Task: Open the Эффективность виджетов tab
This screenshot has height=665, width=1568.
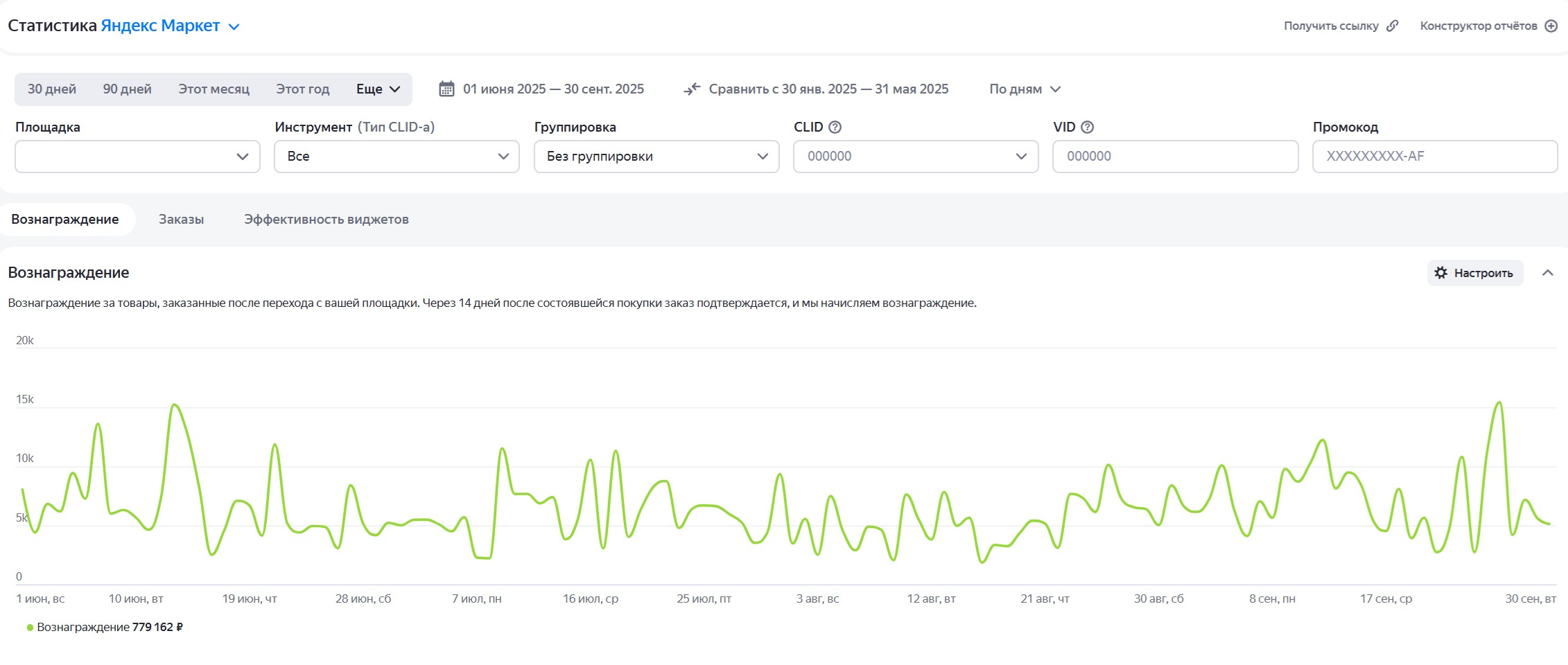Action: tap(326, 220)
